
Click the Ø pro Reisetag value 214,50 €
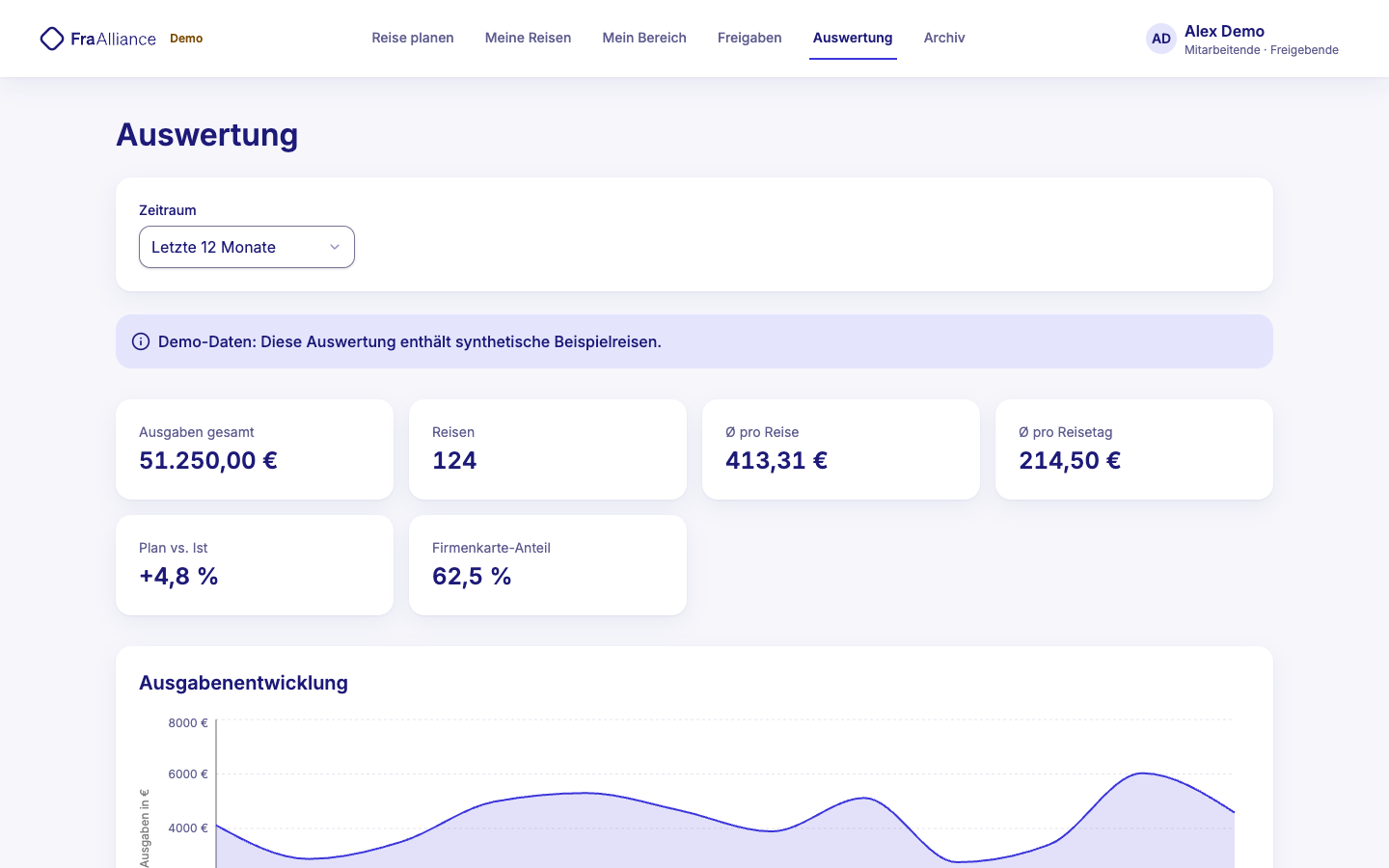pyautogui.click(x=1070, y=460)
